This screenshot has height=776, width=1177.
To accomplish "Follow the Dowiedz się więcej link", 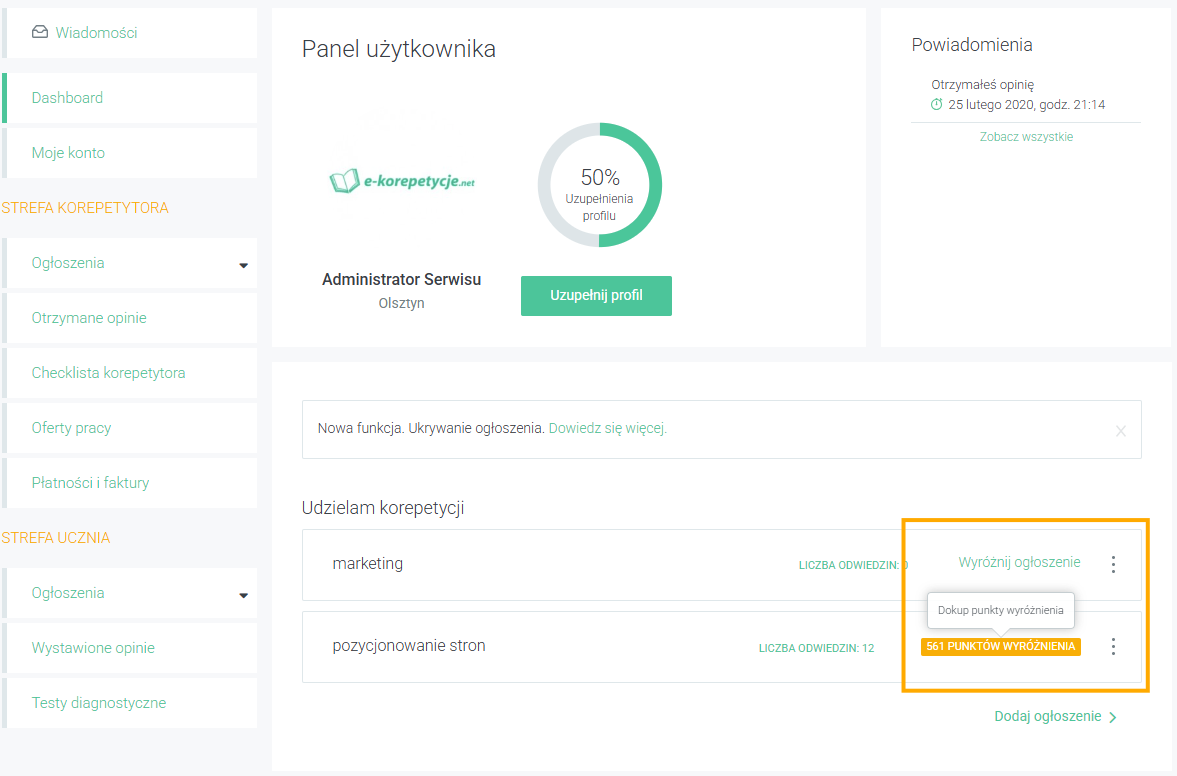I will (x=607, y=429).
